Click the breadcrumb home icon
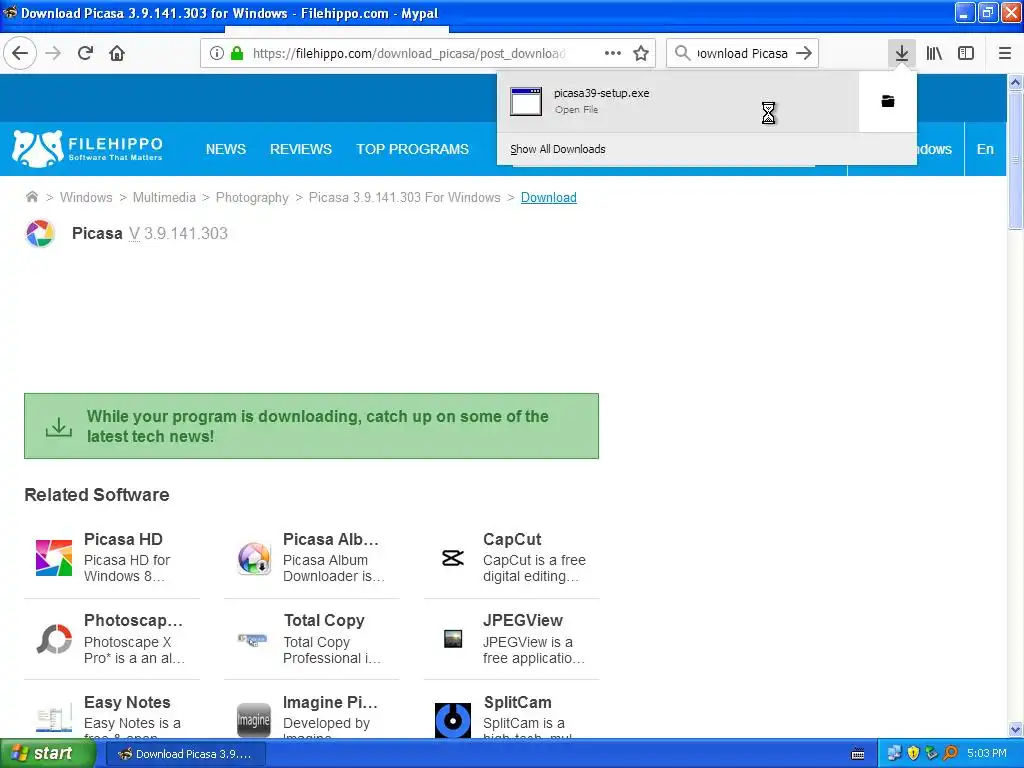Viewport: 1024px width, 768px height. 31,197
